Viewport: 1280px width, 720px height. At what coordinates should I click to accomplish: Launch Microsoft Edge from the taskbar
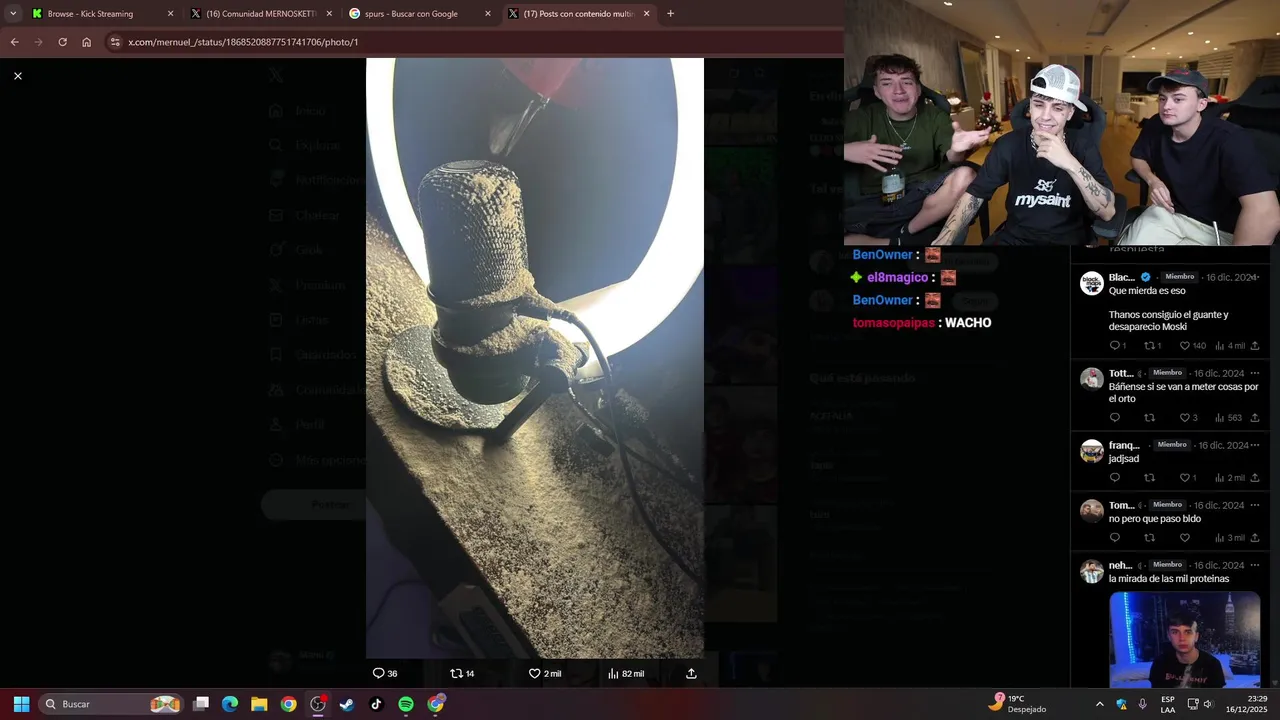[x=230, y=704]
